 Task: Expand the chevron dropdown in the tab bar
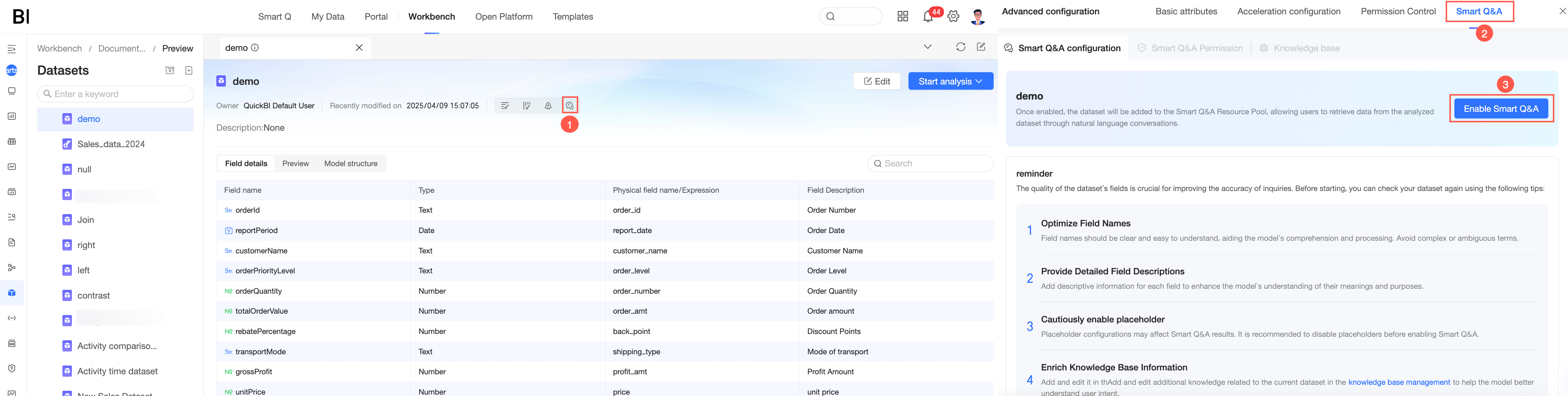pyautogui.click(x=928, y=47)
